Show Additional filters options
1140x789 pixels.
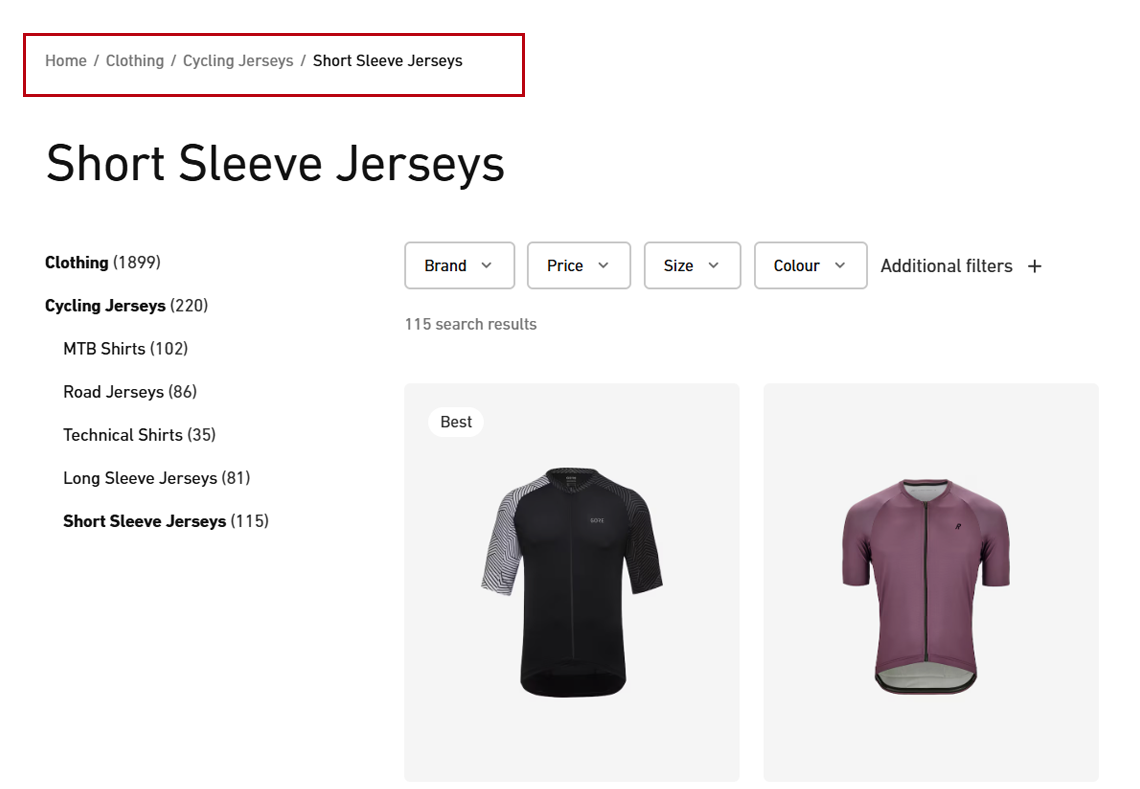coord(946,266)
